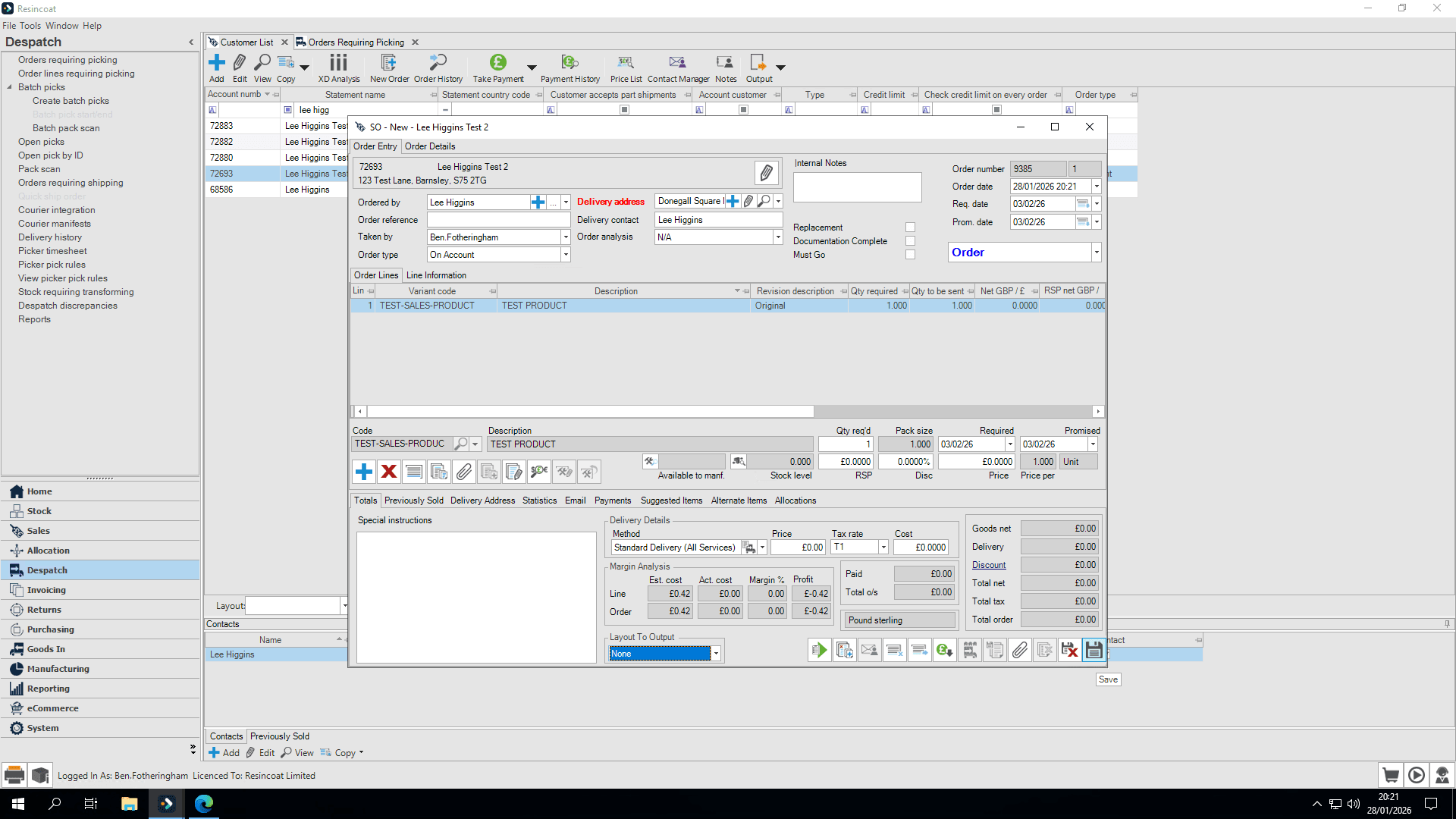Open the Layout To Output dropdown

pos(716,654)
